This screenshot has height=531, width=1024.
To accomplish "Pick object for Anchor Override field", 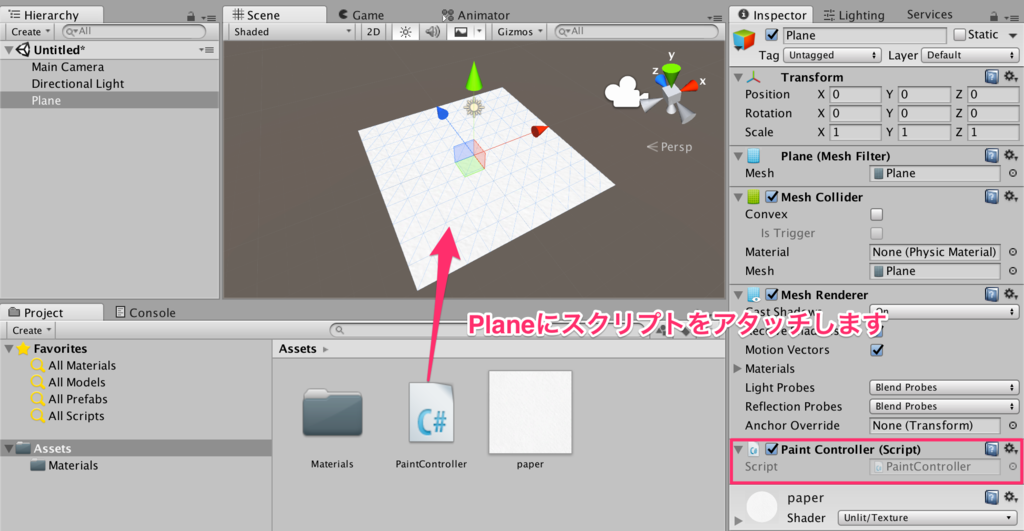I will tap(1013, 425).
